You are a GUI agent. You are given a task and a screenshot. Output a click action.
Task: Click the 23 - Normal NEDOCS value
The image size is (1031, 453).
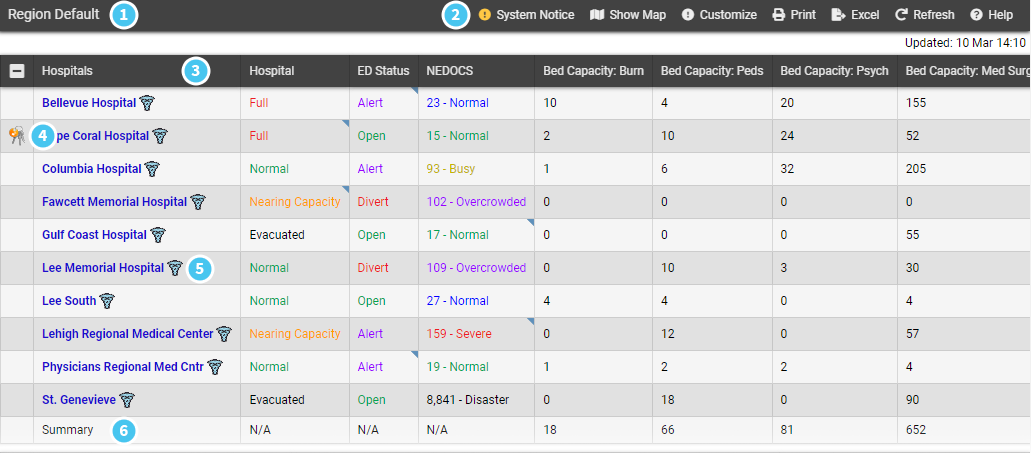(458, 103)
